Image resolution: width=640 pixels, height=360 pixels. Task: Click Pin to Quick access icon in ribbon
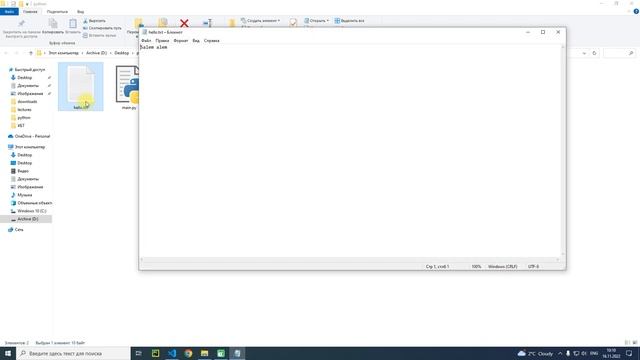(21, 23)
